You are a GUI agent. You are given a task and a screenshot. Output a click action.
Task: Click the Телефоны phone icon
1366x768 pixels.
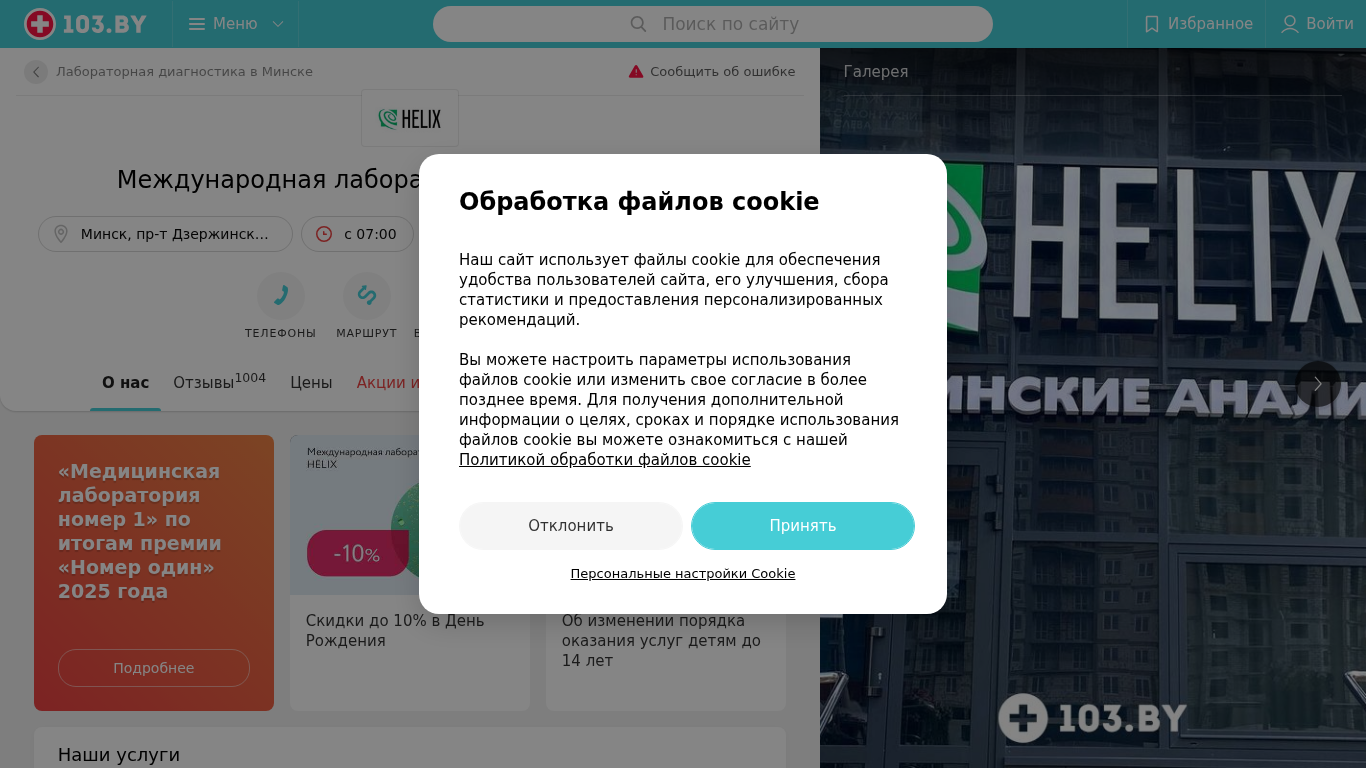coord(281,295)
